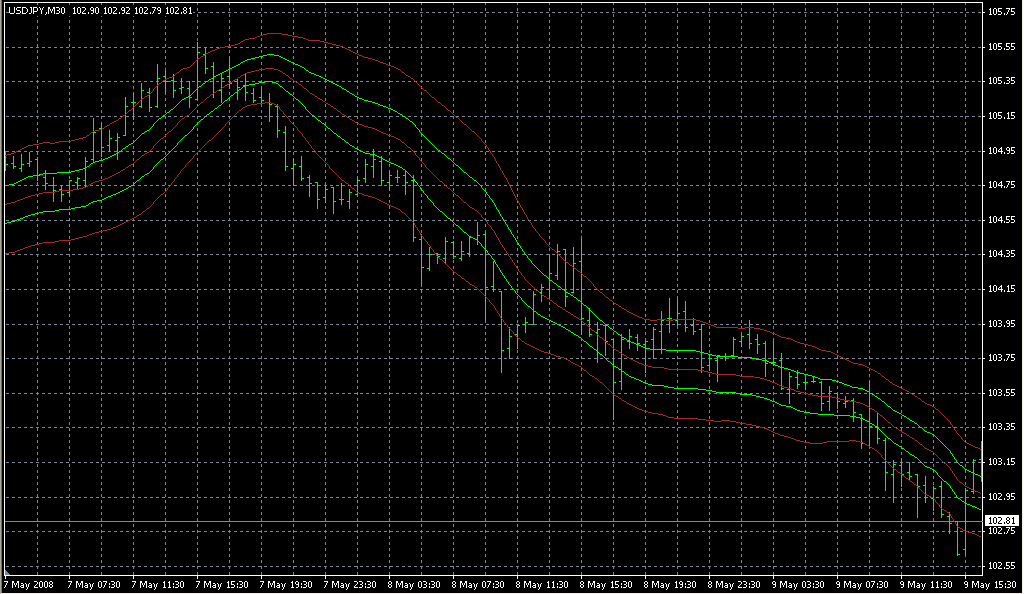This screenshot has width=1024, height=594.
Task: Select the 9 May 03:30 time marker
Action: [802, 584]
